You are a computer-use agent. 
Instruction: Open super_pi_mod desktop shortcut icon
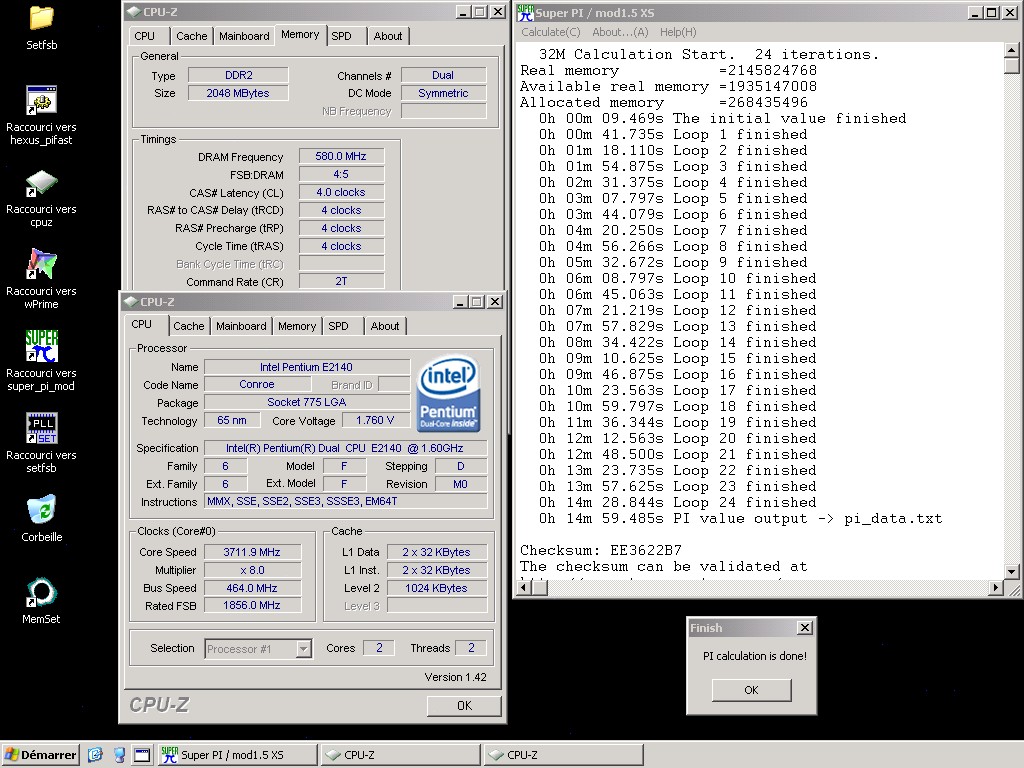[x=41, y=346]
